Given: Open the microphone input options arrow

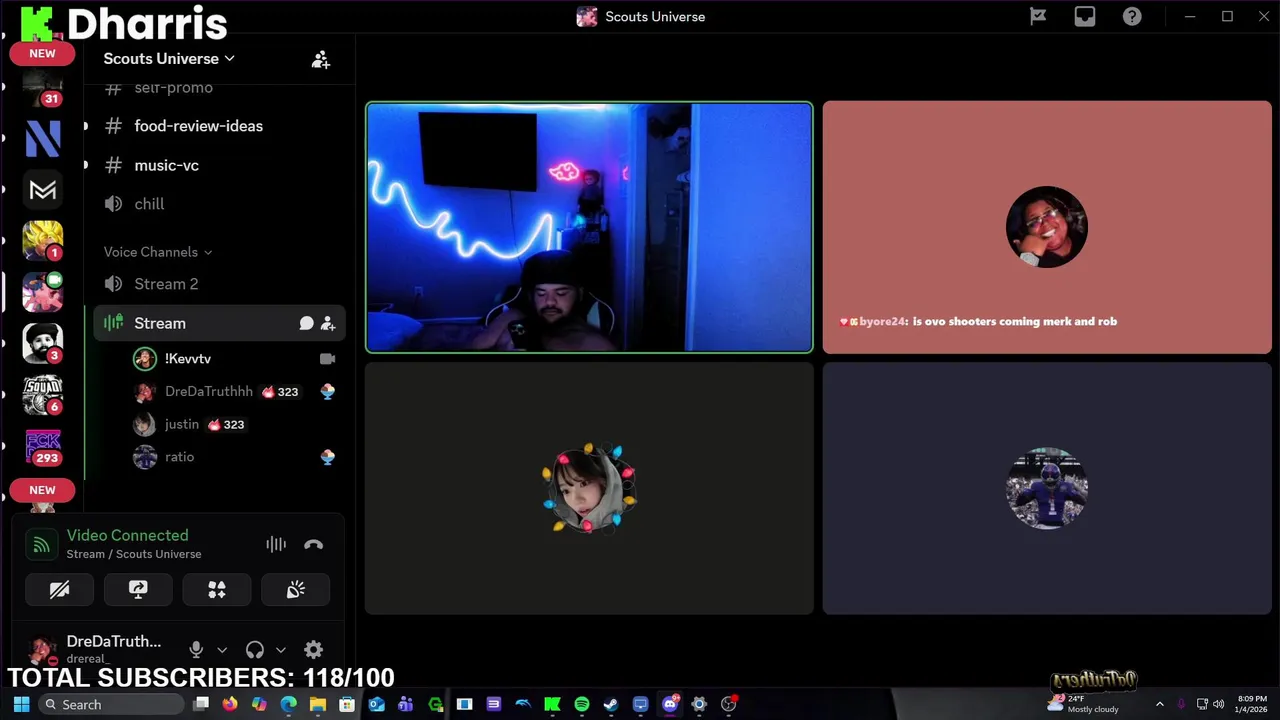Looking at the screenshot, I should (222, 650).
